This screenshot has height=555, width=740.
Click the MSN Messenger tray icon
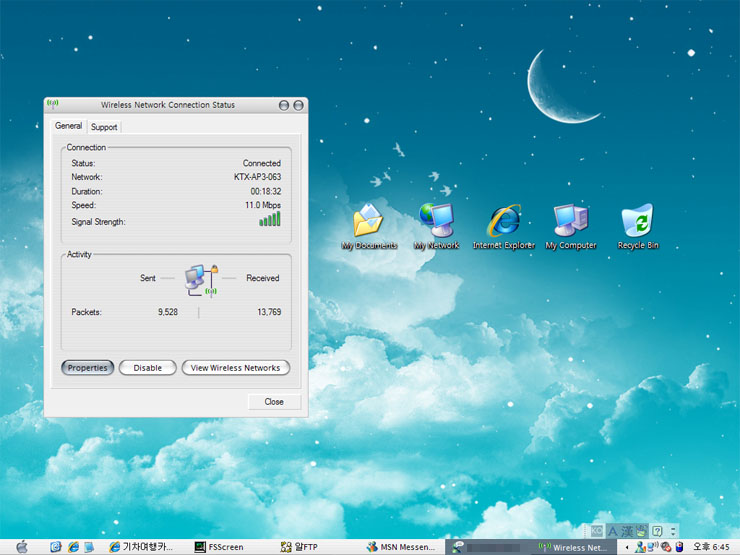pos(640,547)
